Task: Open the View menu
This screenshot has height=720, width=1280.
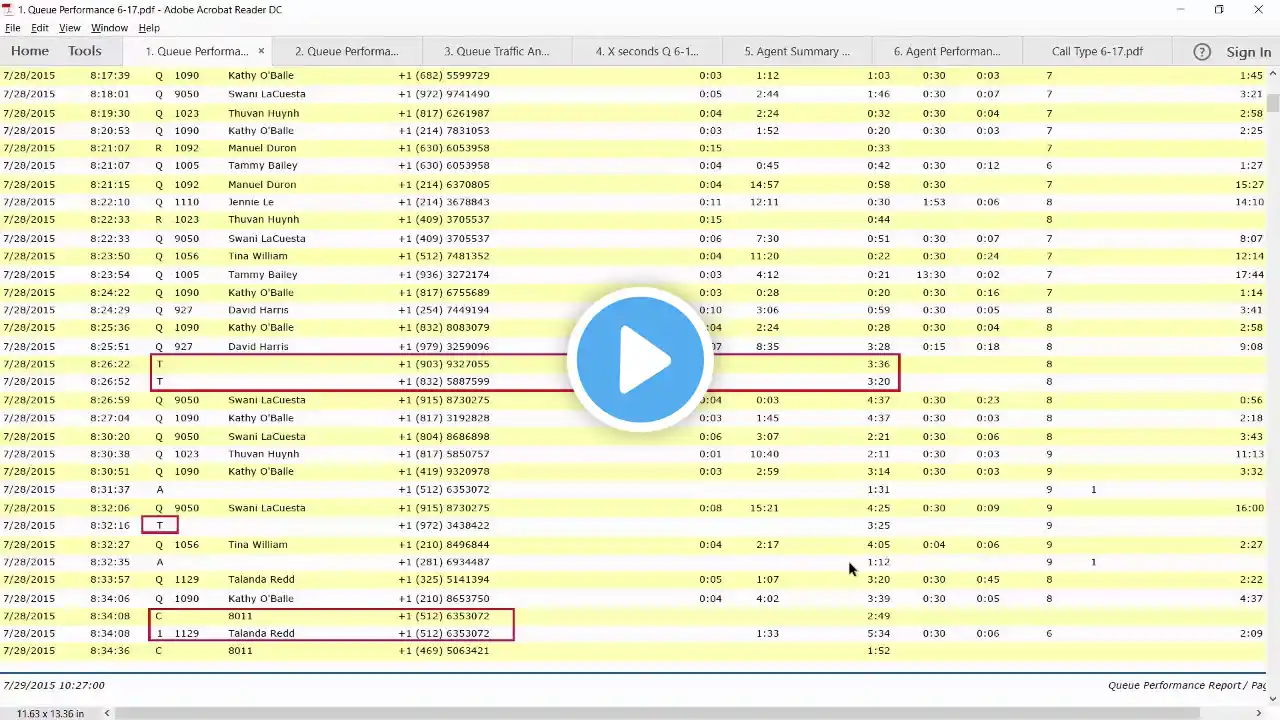Action: [x=70, y=28]
